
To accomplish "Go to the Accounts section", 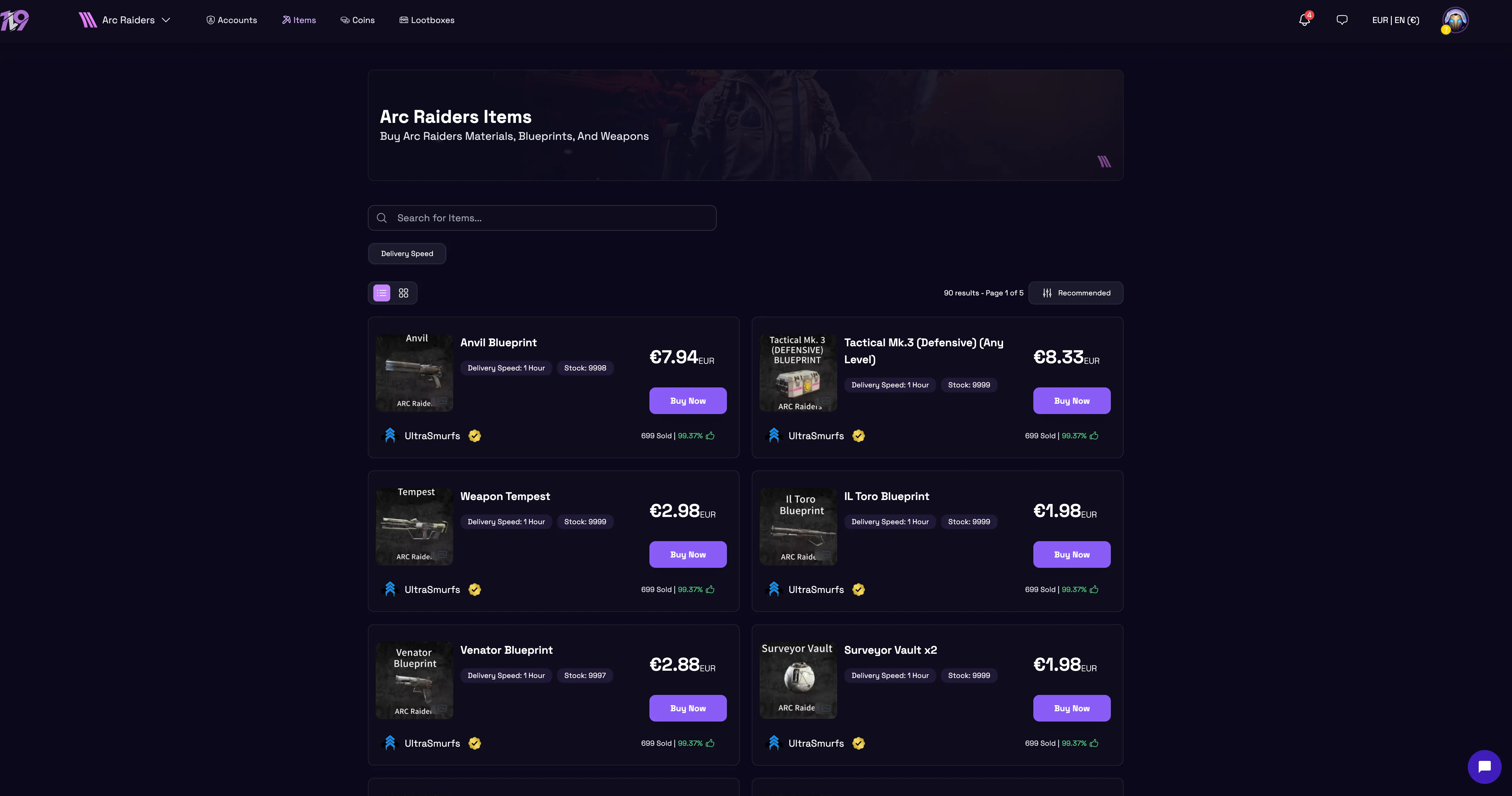I will [x=231, y=19].
